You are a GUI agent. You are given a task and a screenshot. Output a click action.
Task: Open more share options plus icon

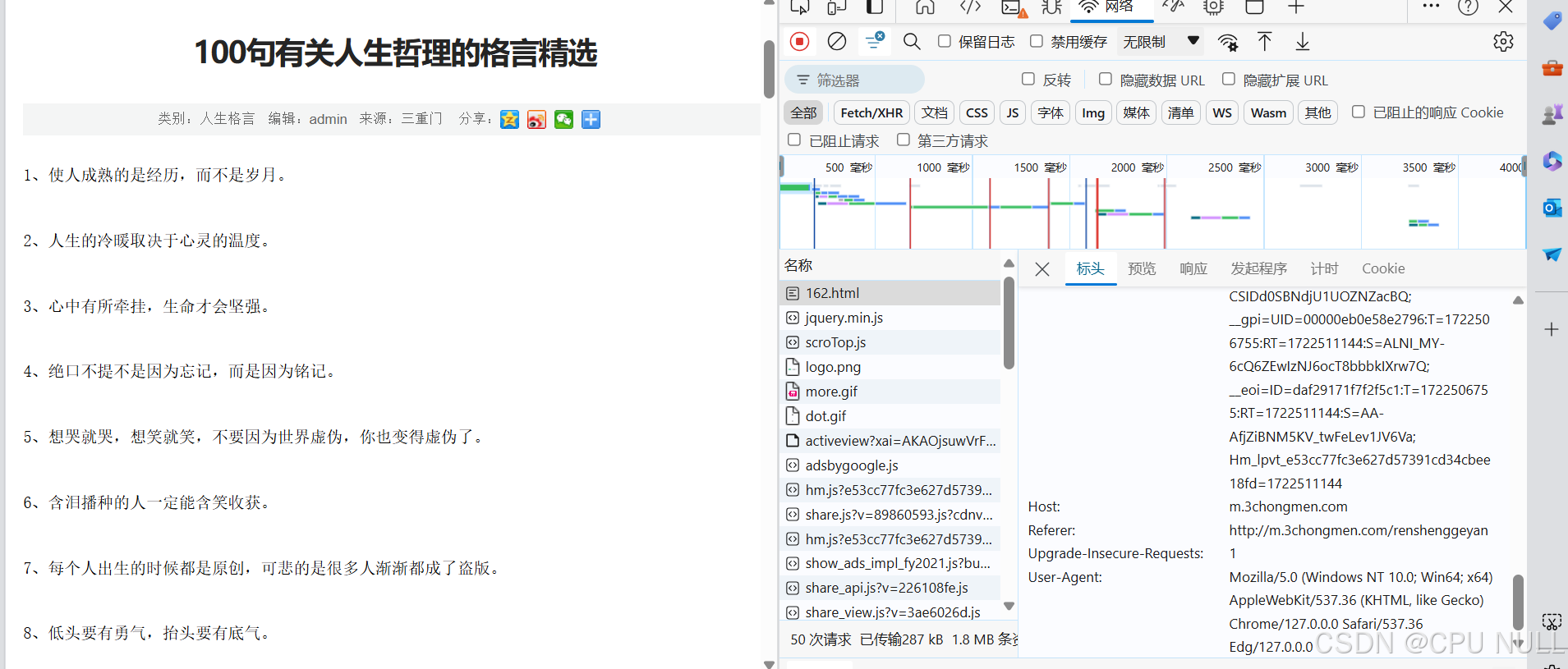click(591, 120)
